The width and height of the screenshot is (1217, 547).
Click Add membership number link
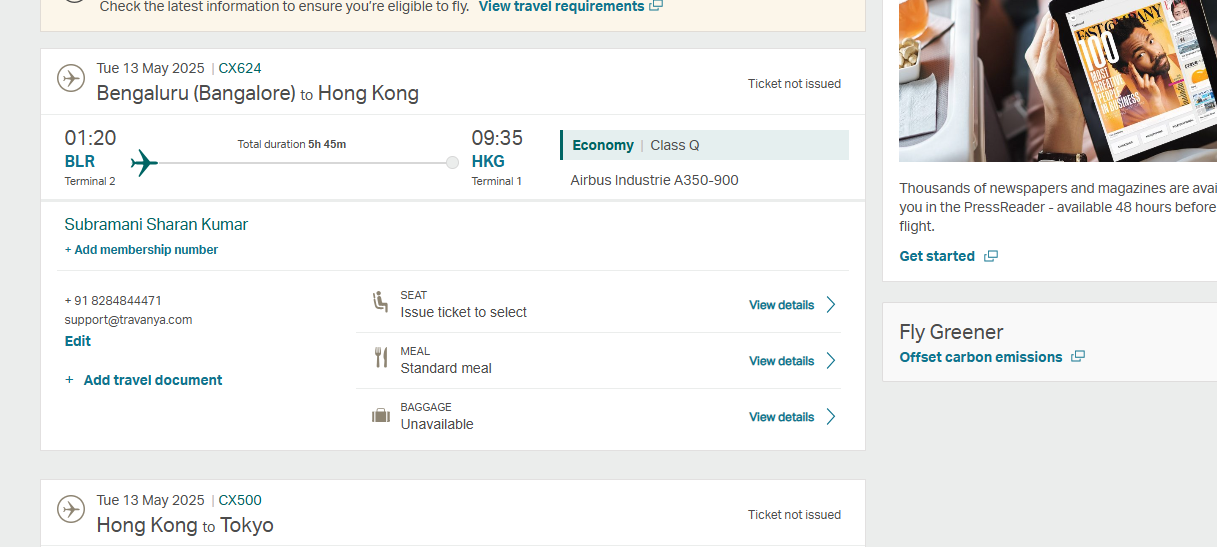coord(141,250)
